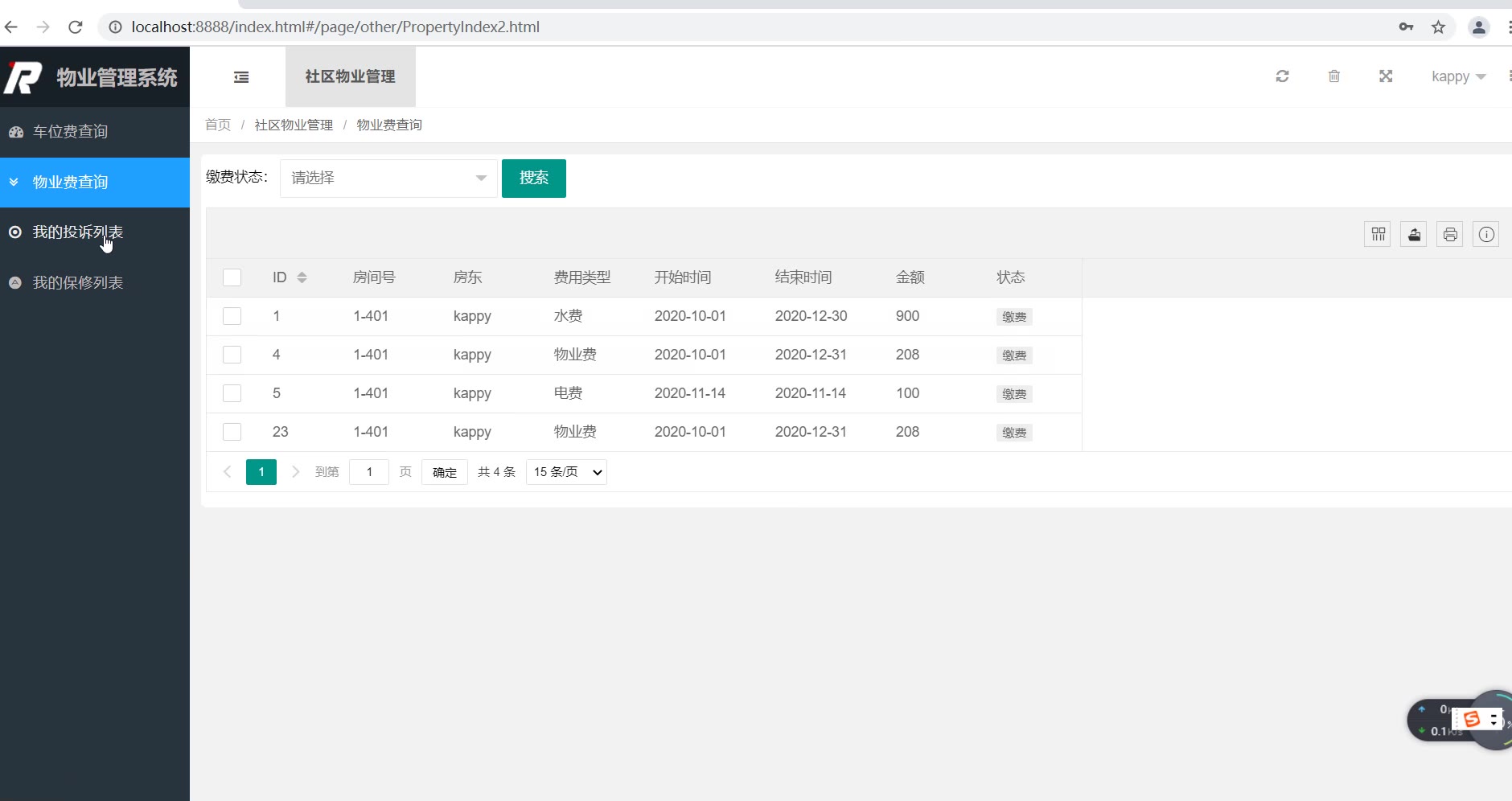Viewport: 1512px width, 801px height.
Task: Toggle the select-all checkbox in table header
Action: (x=232, y=277)
